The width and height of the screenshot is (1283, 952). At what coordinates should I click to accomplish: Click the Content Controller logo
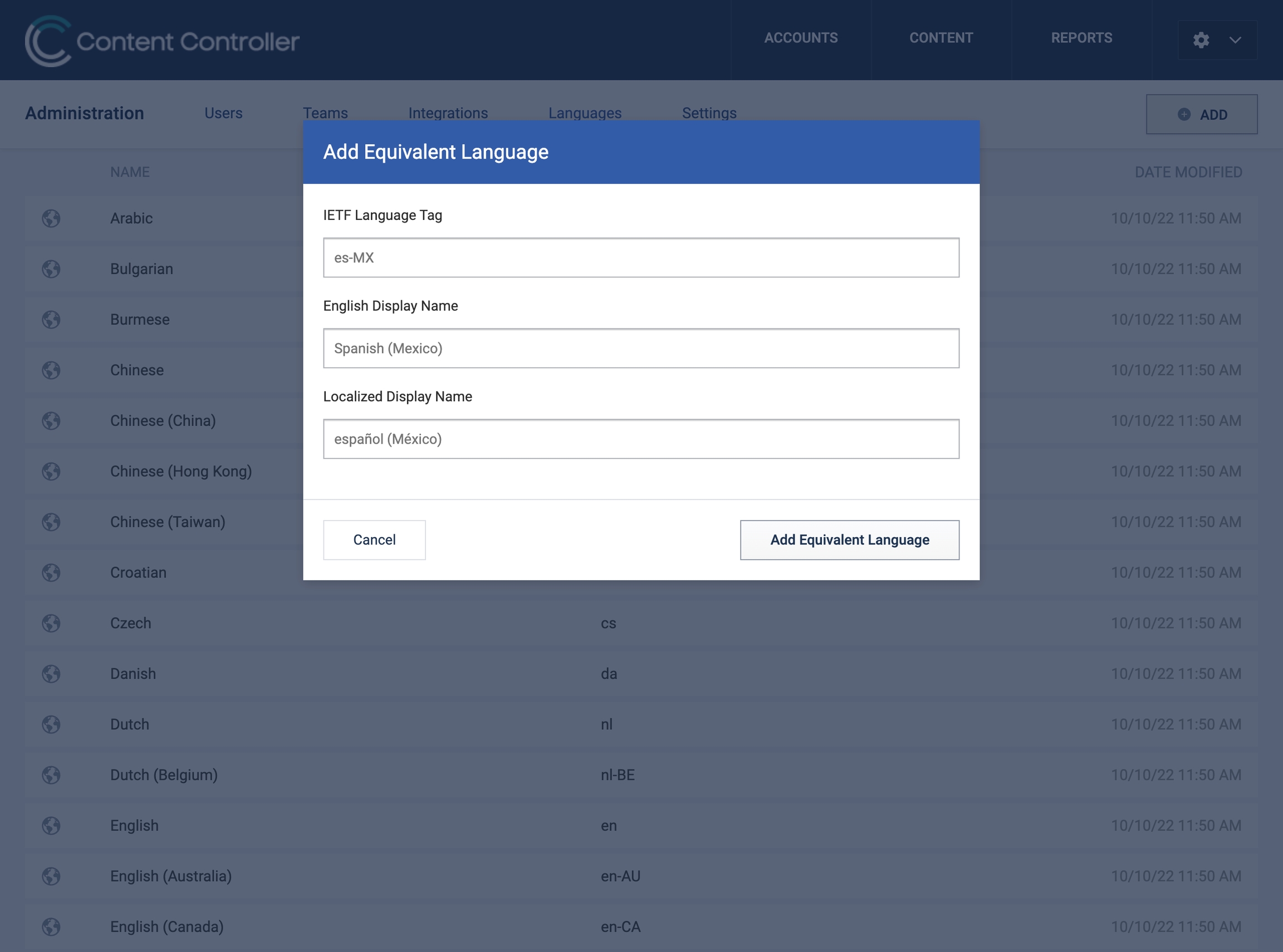pos(162,40)
